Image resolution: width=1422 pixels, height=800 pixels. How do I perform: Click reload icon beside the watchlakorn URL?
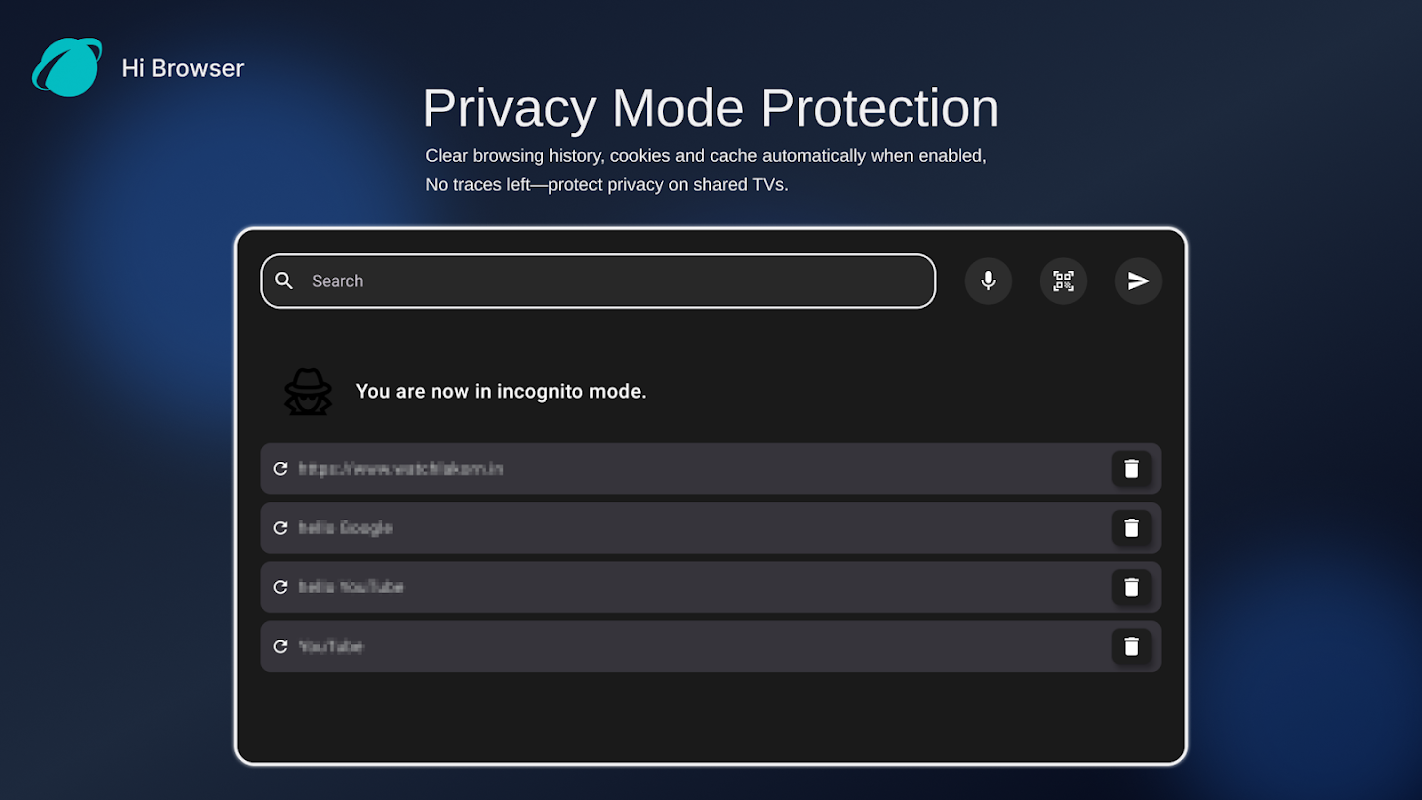[281, 469]
